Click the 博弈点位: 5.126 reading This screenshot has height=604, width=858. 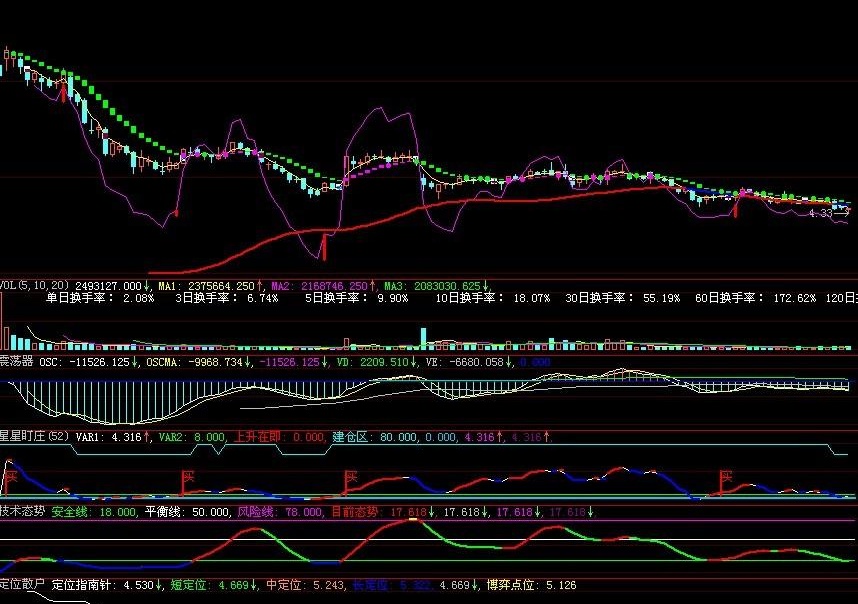[x=531, y=585]
